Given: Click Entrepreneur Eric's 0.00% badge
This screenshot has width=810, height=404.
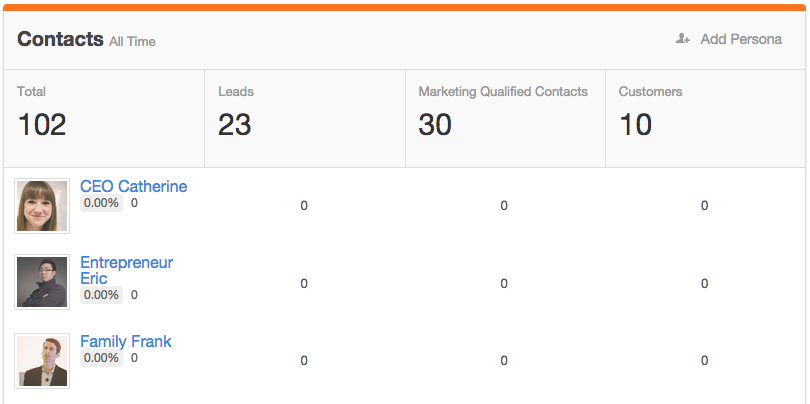Looking at the screenshot, I should 101,295.
